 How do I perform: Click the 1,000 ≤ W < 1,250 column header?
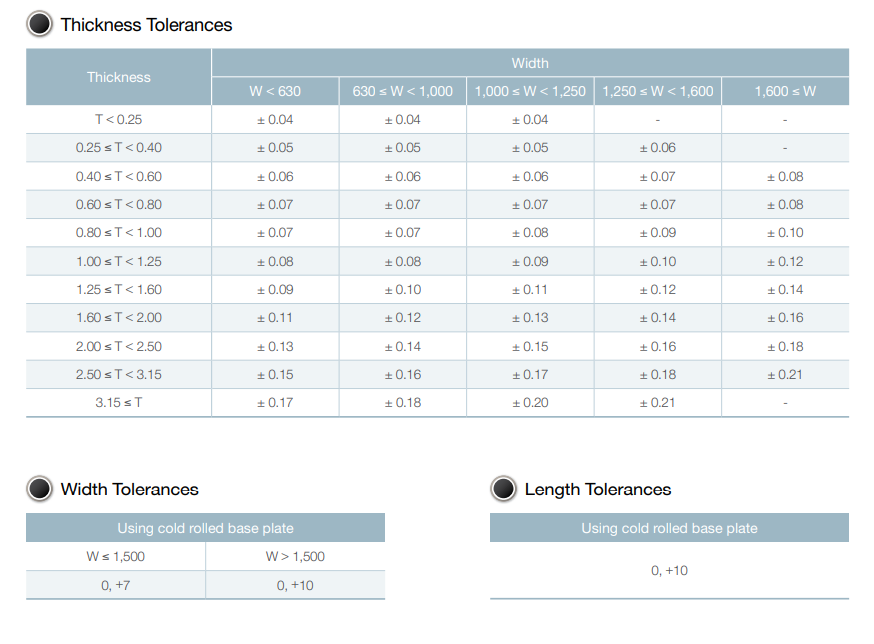tap(530, 91)
